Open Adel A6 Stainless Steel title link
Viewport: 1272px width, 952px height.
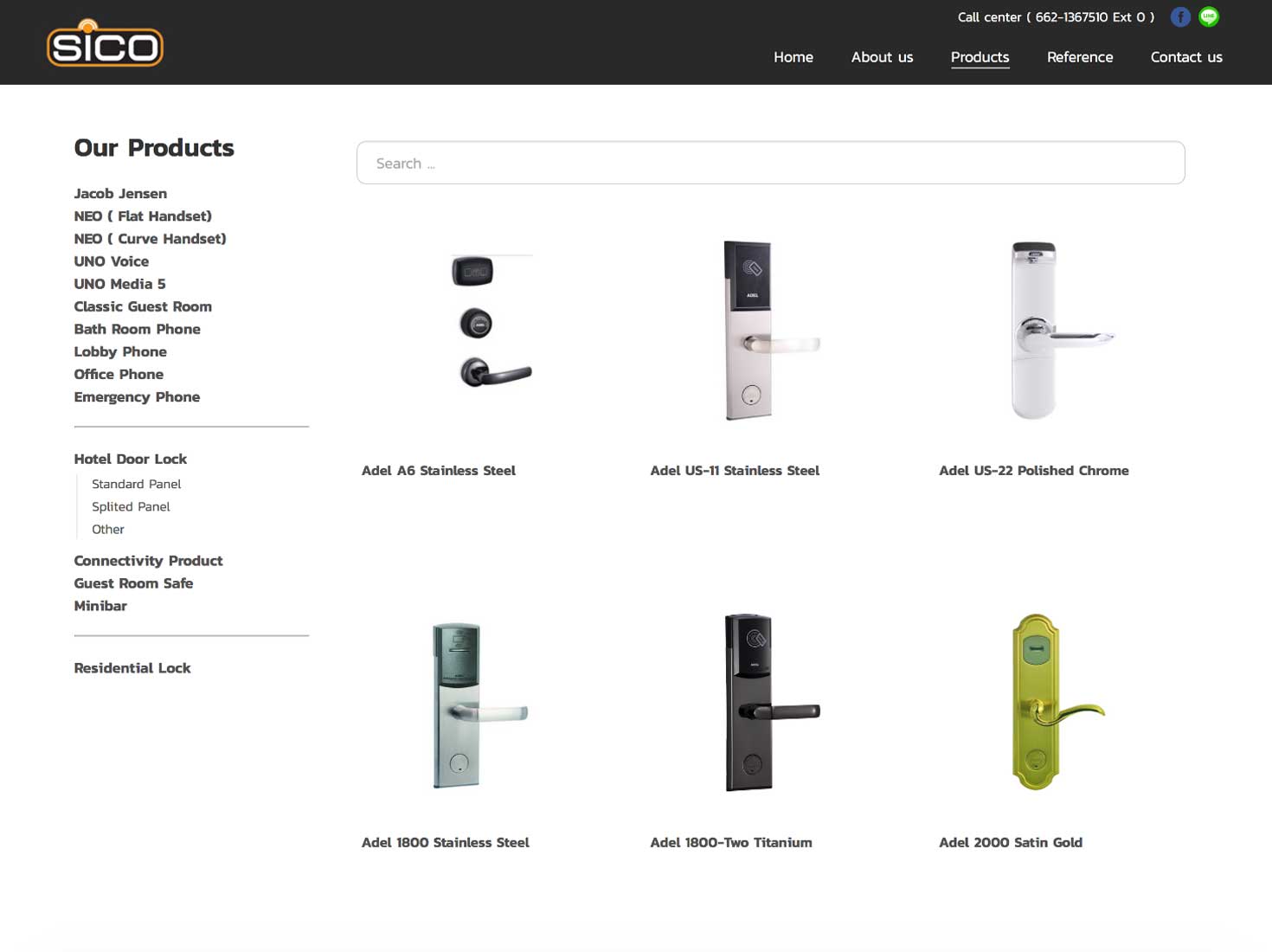coord(439,471)
